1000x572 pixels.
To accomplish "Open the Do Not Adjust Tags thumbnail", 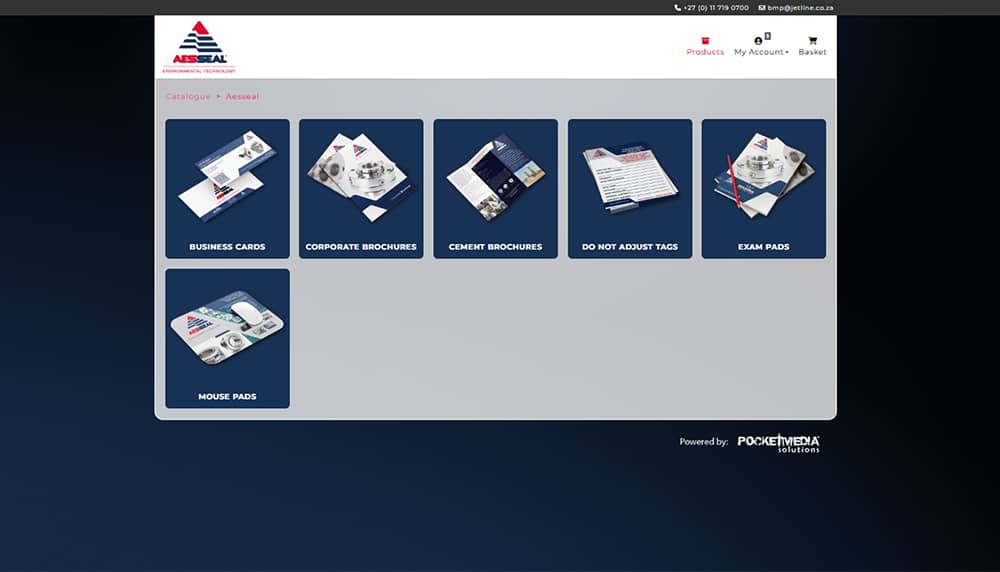I will point(629,178).
